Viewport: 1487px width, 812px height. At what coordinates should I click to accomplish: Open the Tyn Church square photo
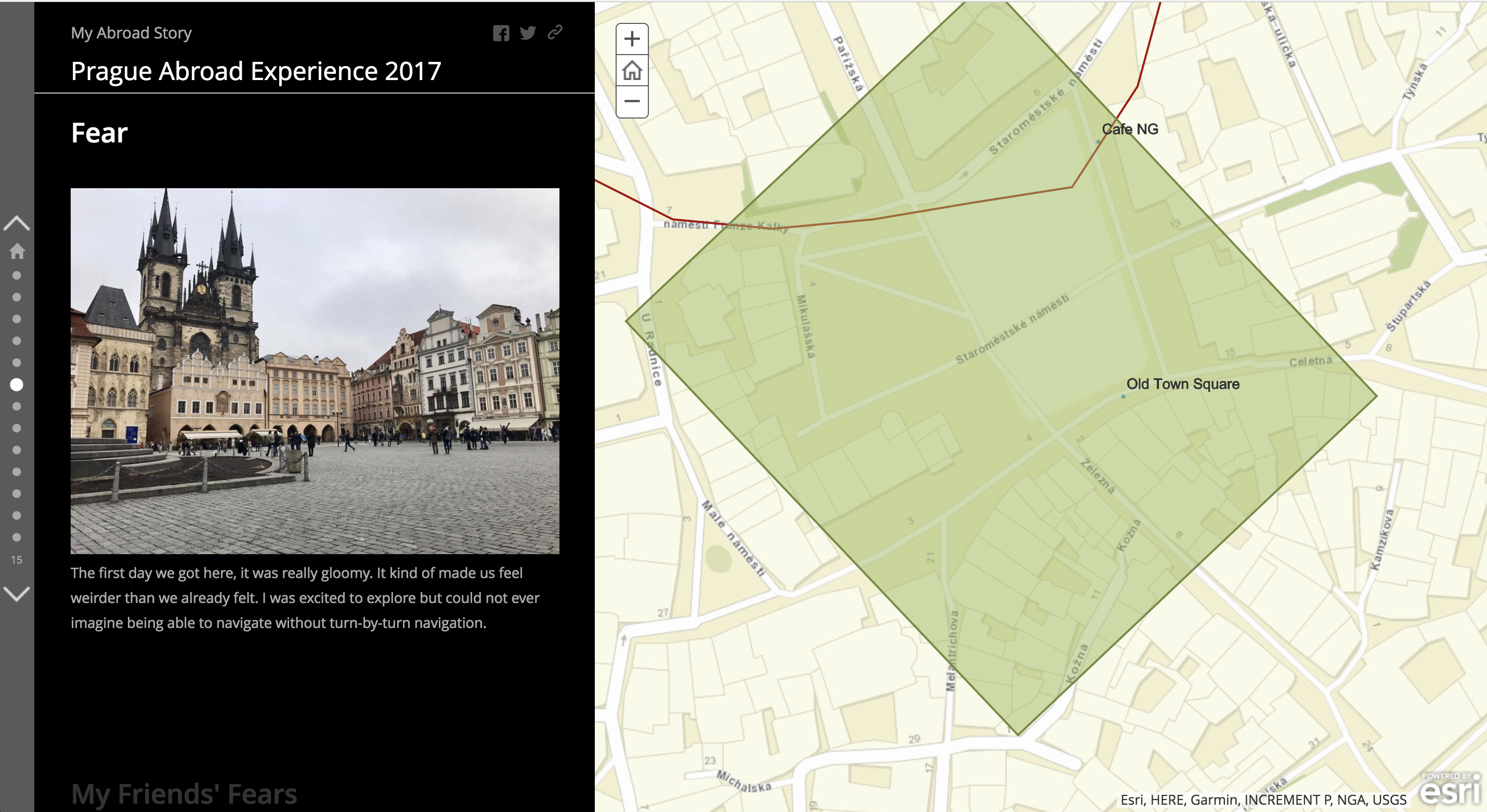[315, 371]
